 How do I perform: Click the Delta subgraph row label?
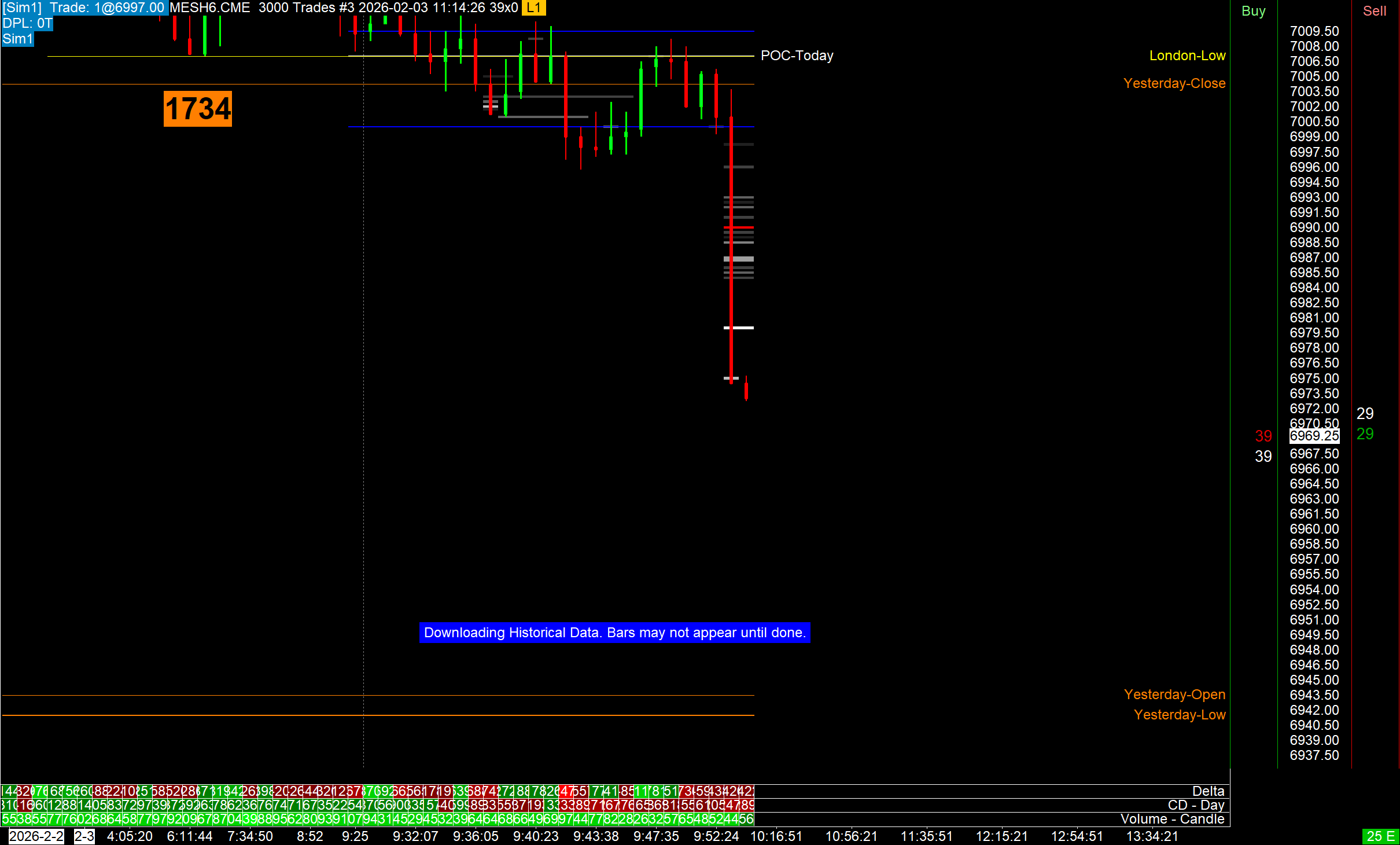(1208, 791)
